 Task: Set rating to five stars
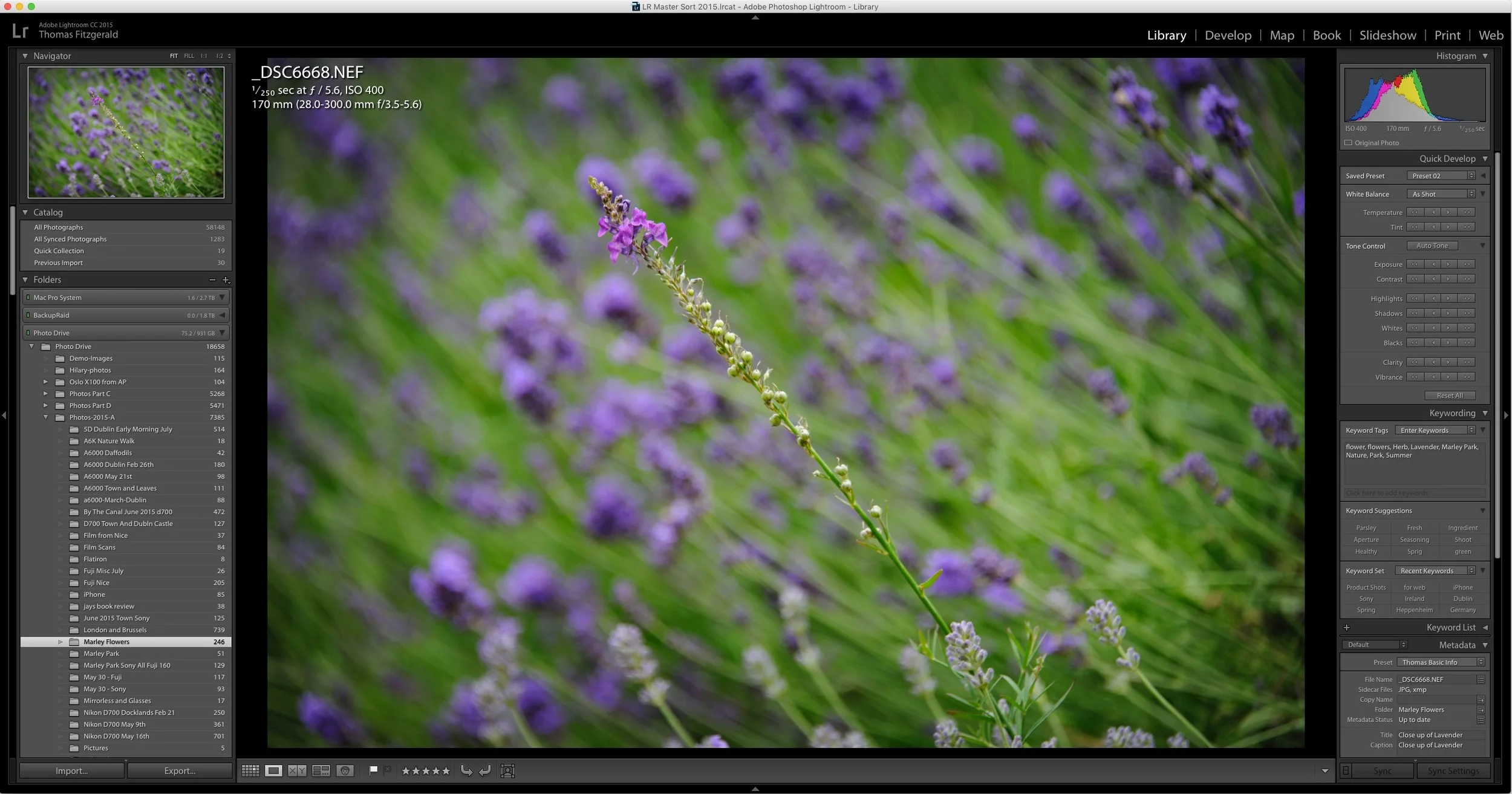[x=446, y=770]
